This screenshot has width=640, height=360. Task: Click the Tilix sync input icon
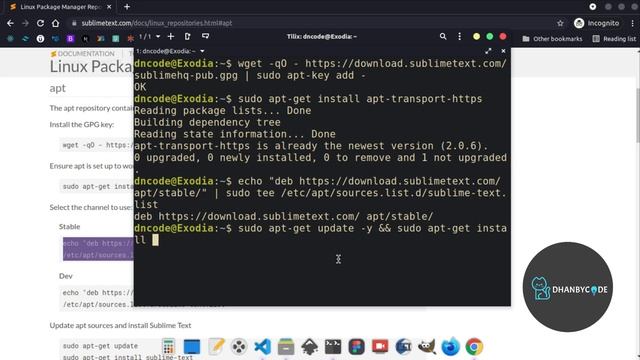tap(205, 36)
